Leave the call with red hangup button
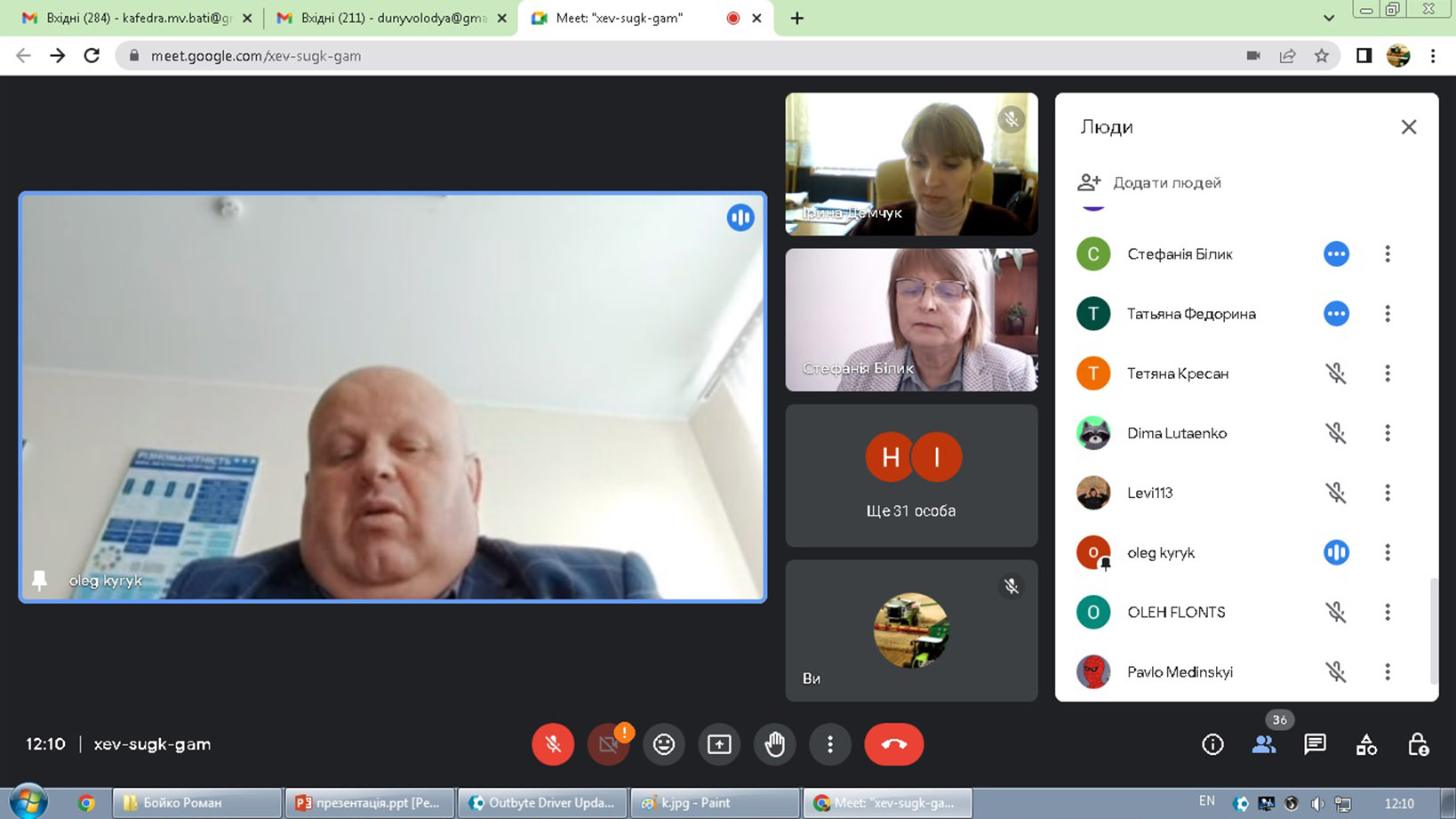The height and width of the screenshot is (819, 1456). 894,744
